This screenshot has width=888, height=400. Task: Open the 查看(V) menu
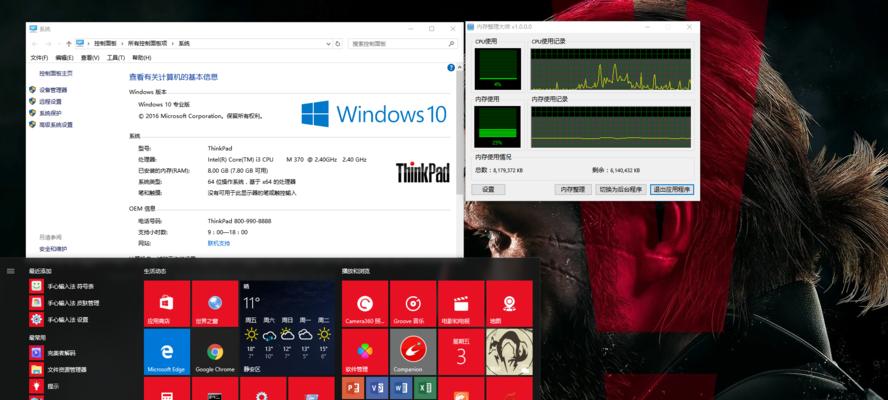89,58
